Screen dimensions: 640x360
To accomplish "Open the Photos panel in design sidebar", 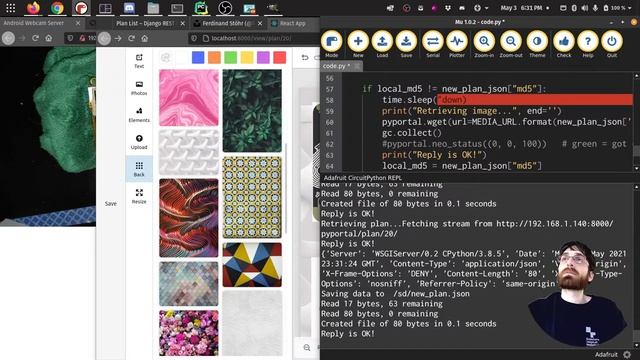I will 139,88.
